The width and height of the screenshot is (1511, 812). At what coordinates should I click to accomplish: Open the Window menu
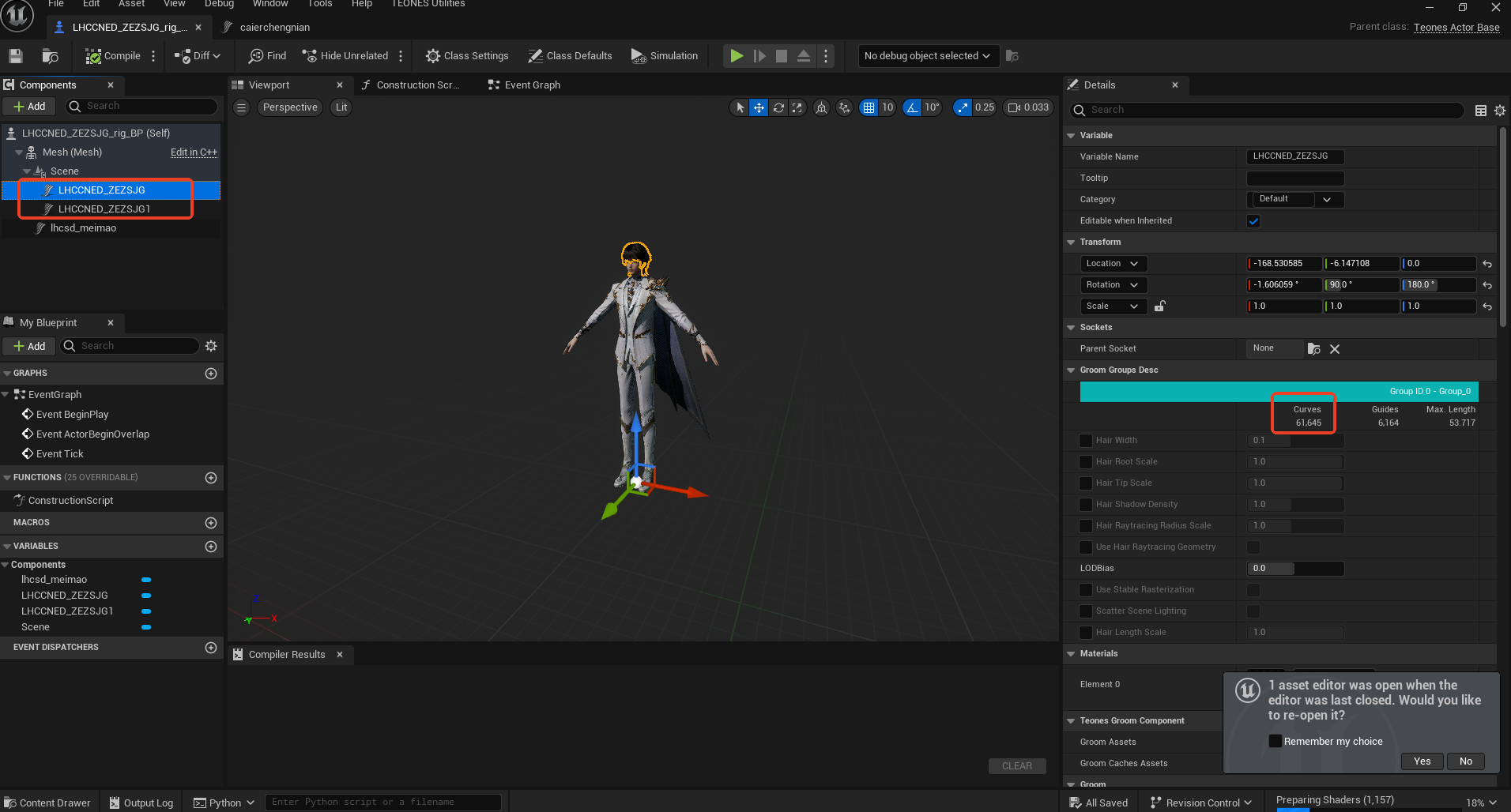pyautogui.click(x=270, y=4)
